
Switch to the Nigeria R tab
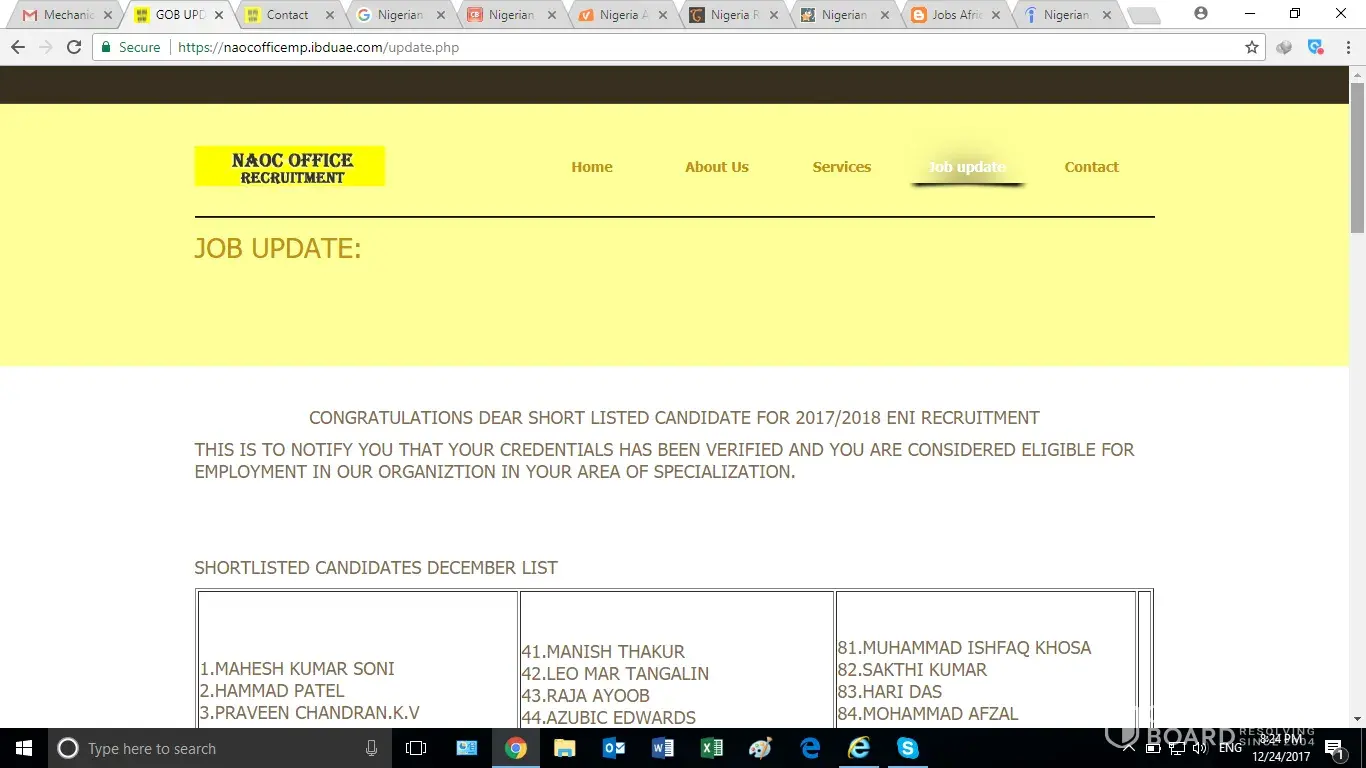(x=732, y=15)
